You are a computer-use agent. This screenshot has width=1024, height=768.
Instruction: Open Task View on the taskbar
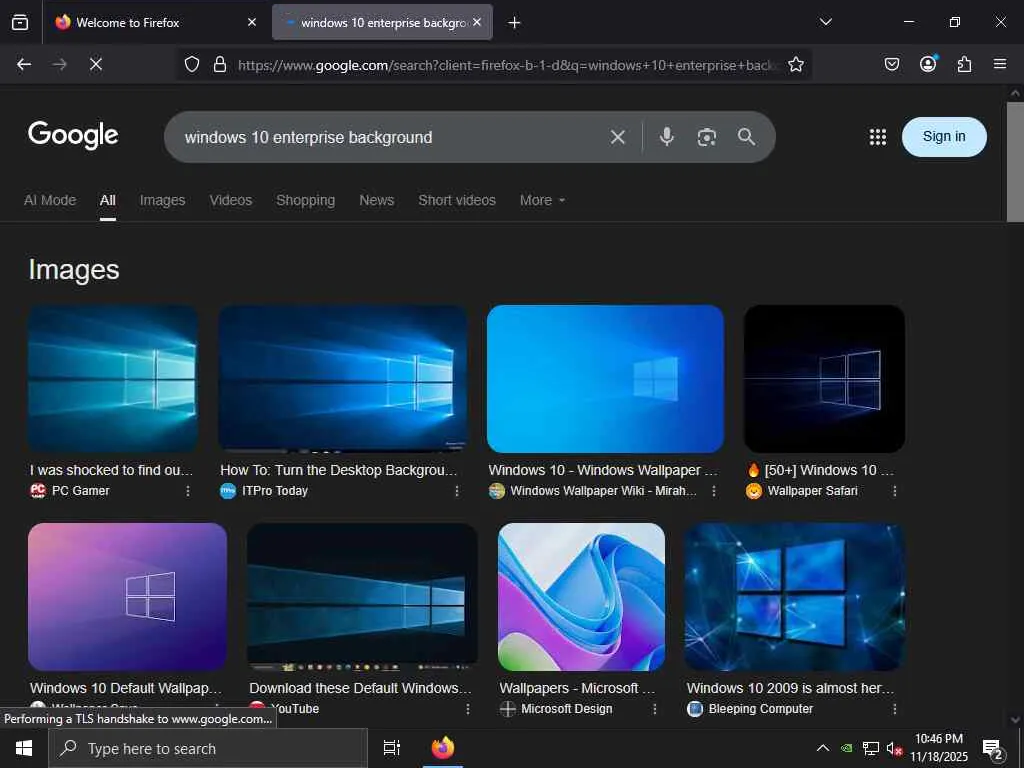click(392, 748)
